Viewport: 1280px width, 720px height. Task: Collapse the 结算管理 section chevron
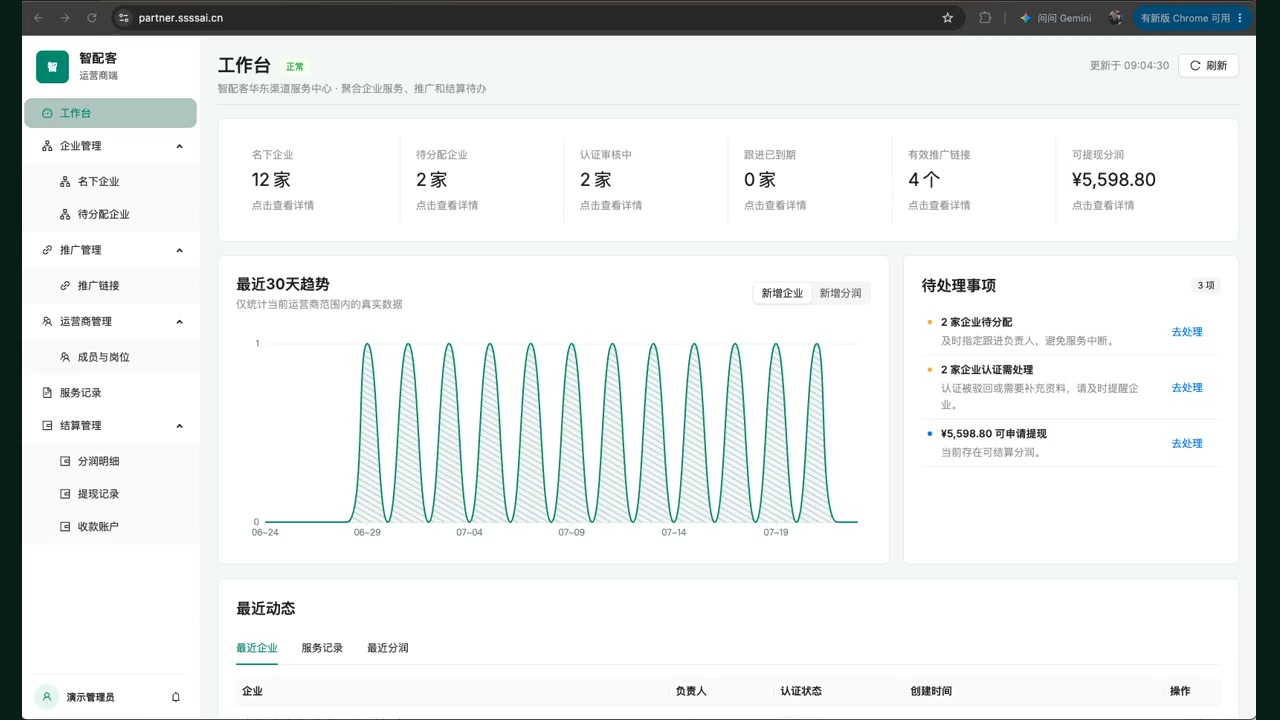tap(180, 426)
